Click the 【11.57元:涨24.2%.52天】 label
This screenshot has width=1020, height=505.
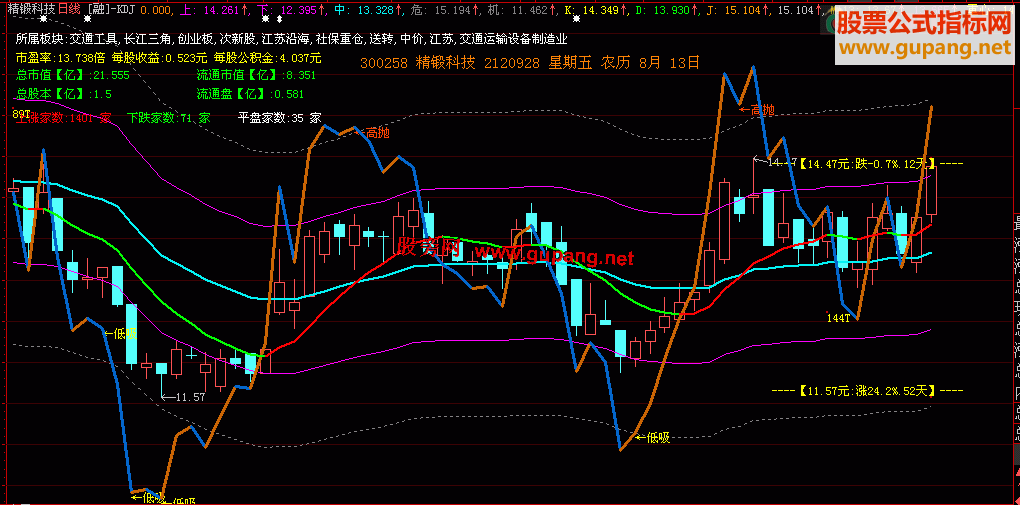click(867, 390)
